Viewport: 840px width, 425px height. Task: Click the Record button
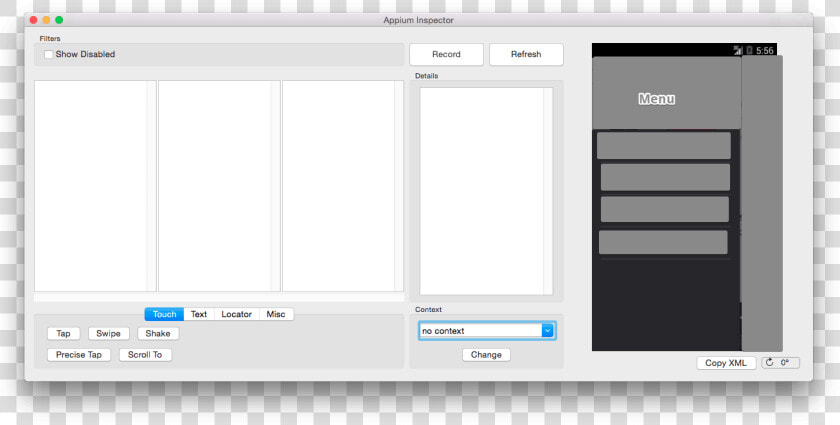pos(446,54)
